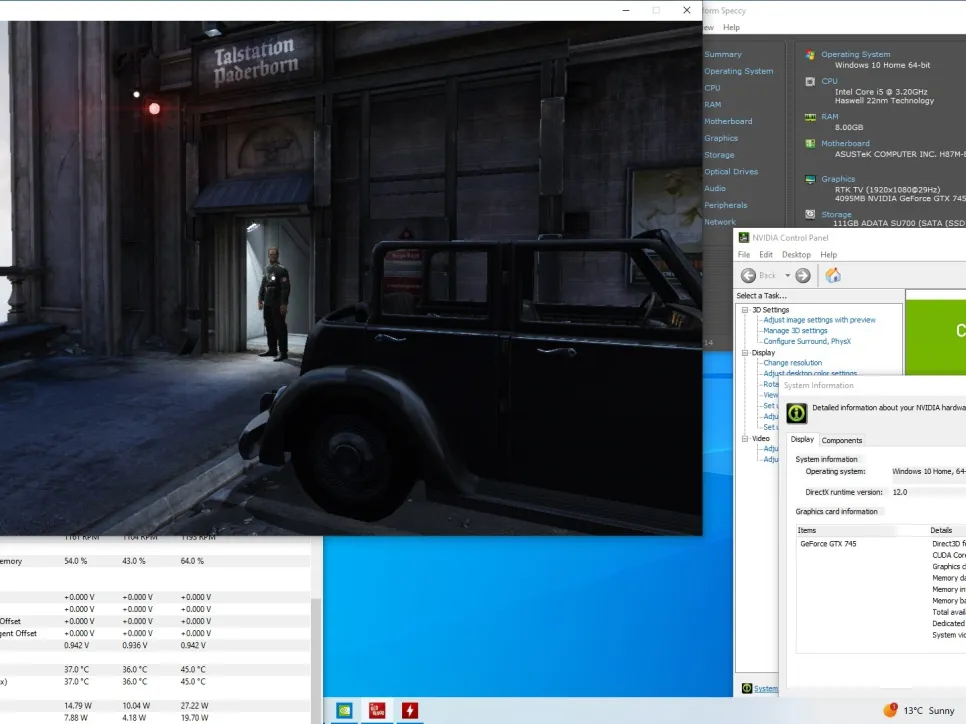
Task: Click the Storage drive icon in Speccy summary
Action: (810, 214)
